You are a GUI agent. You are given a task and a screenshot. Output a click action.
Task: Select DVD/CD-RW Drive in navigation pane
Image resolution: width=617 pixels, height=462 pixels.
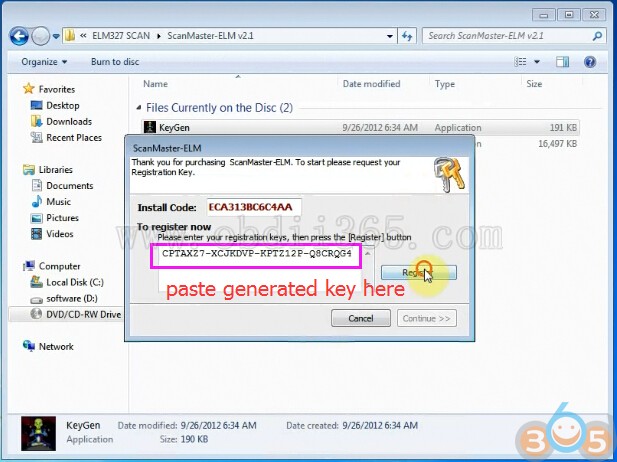[83, 314]
